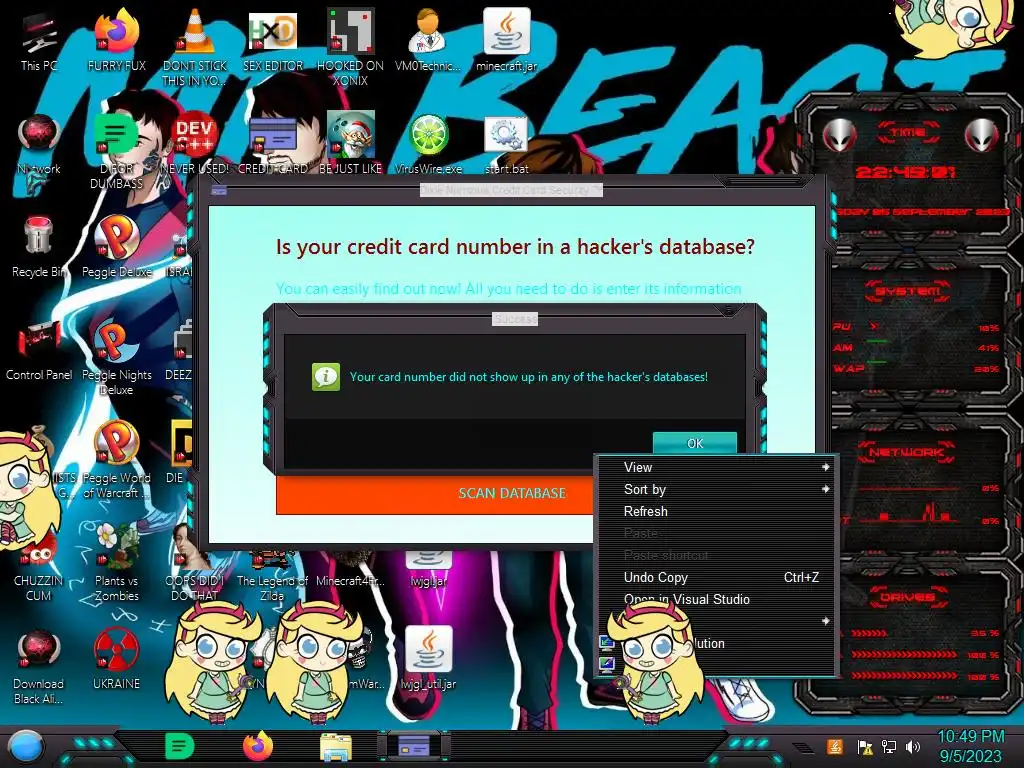Open The Legend of Zilda shortcut
Screen dimensions: 1024x768
click(x=272, y=575)
